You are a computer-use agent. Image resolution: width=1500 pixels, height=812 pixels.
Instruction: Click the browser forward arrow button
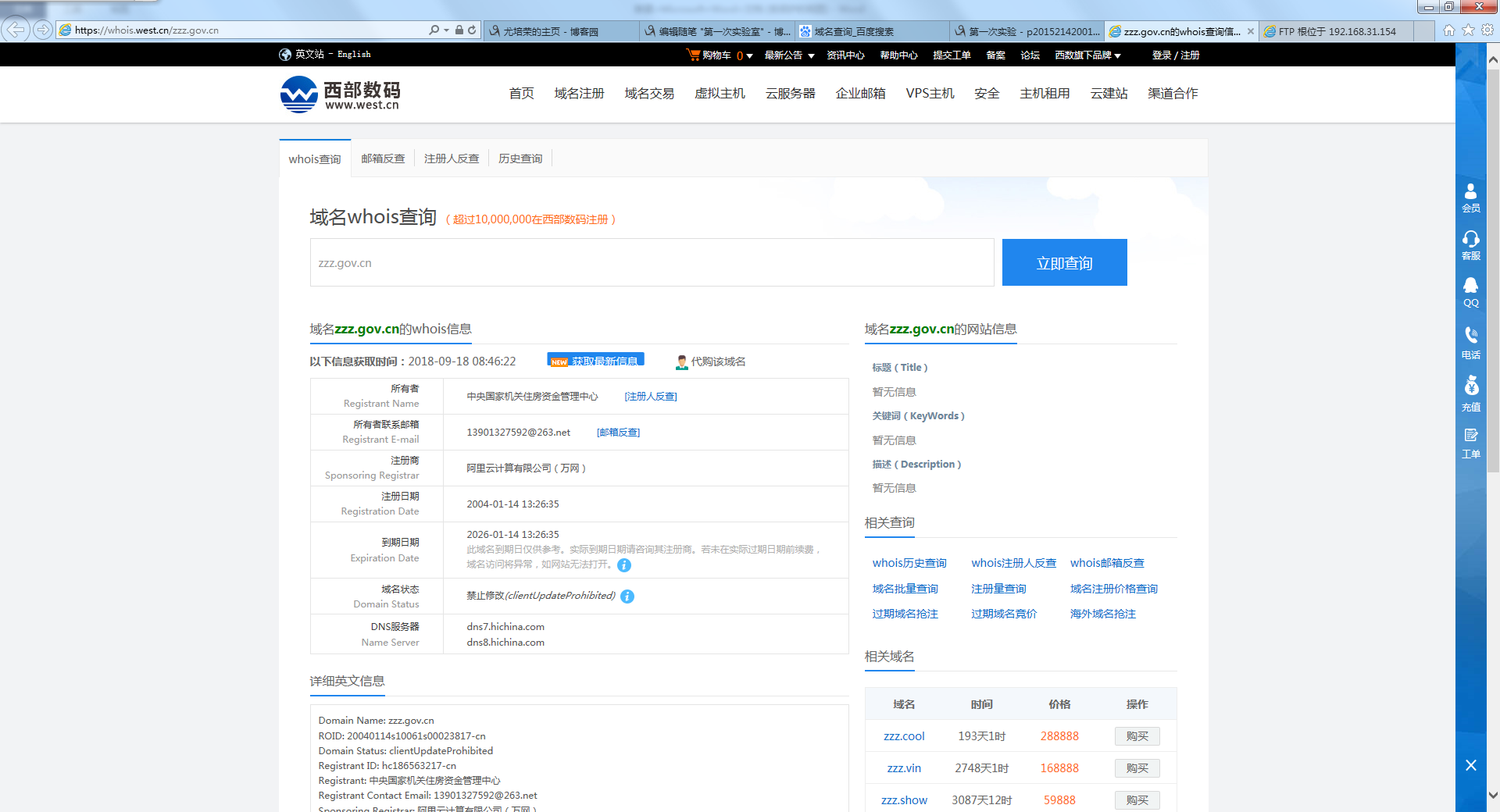[43, 30]
